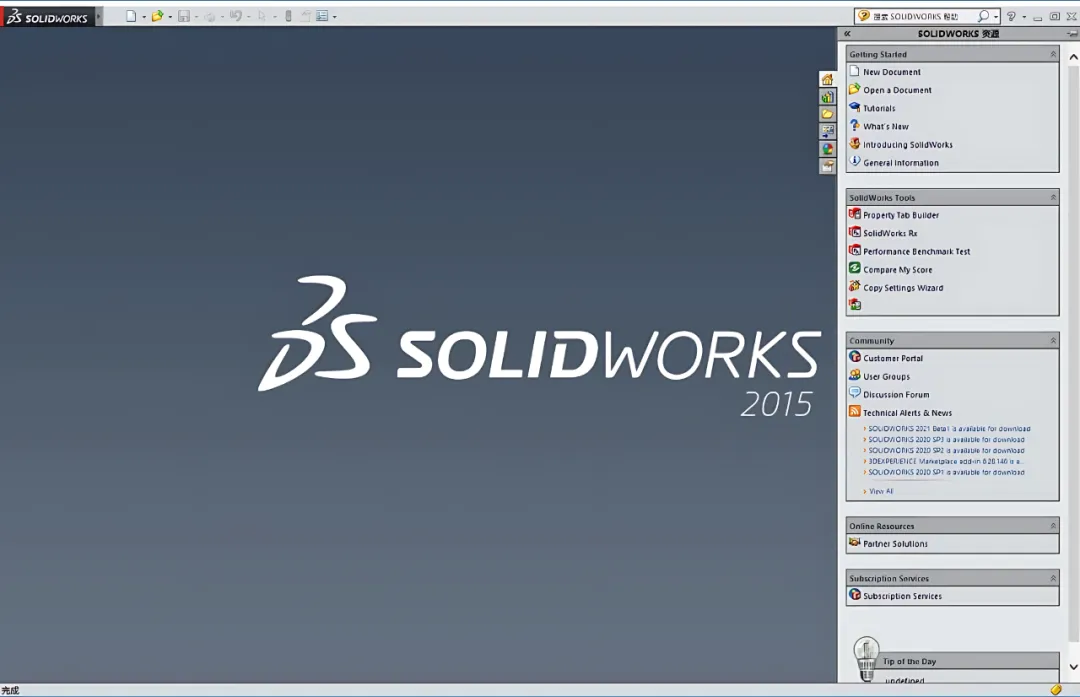
Task: Select the SolidWorks Resources home tab
Action: (x=827, y=80)
